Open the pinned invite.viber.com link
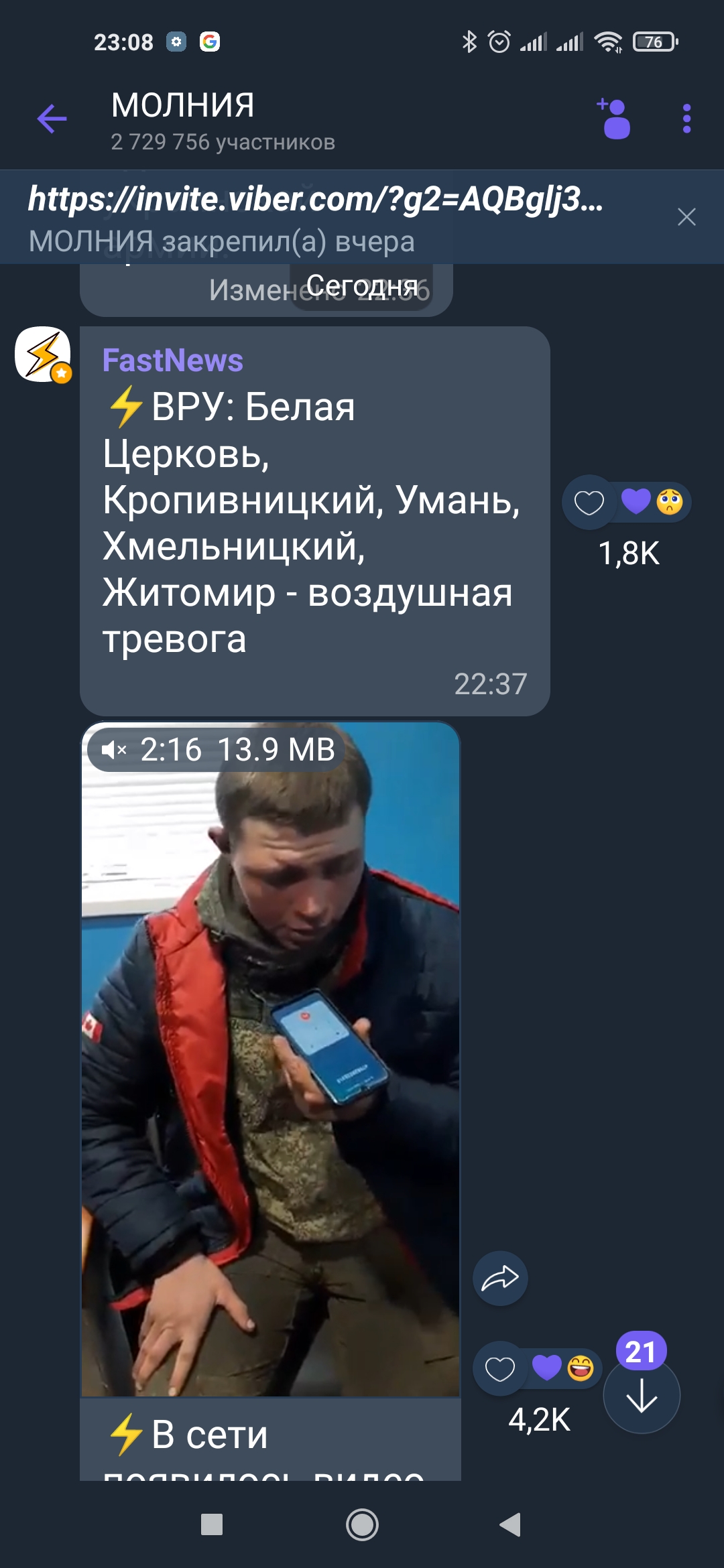This screenshot has width=724, height=1568. click(315, 199)
